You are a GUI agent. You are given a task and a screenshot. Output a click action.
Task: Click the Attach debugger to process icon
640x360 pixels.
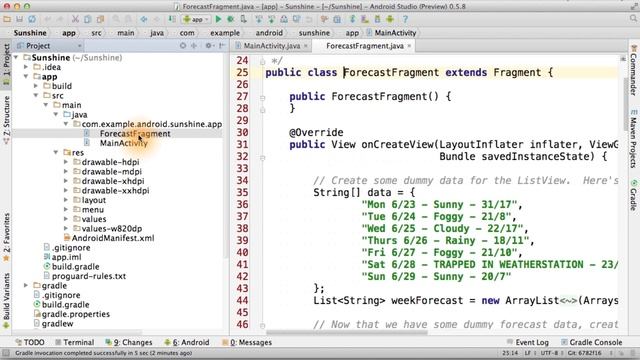coord(243,19)
